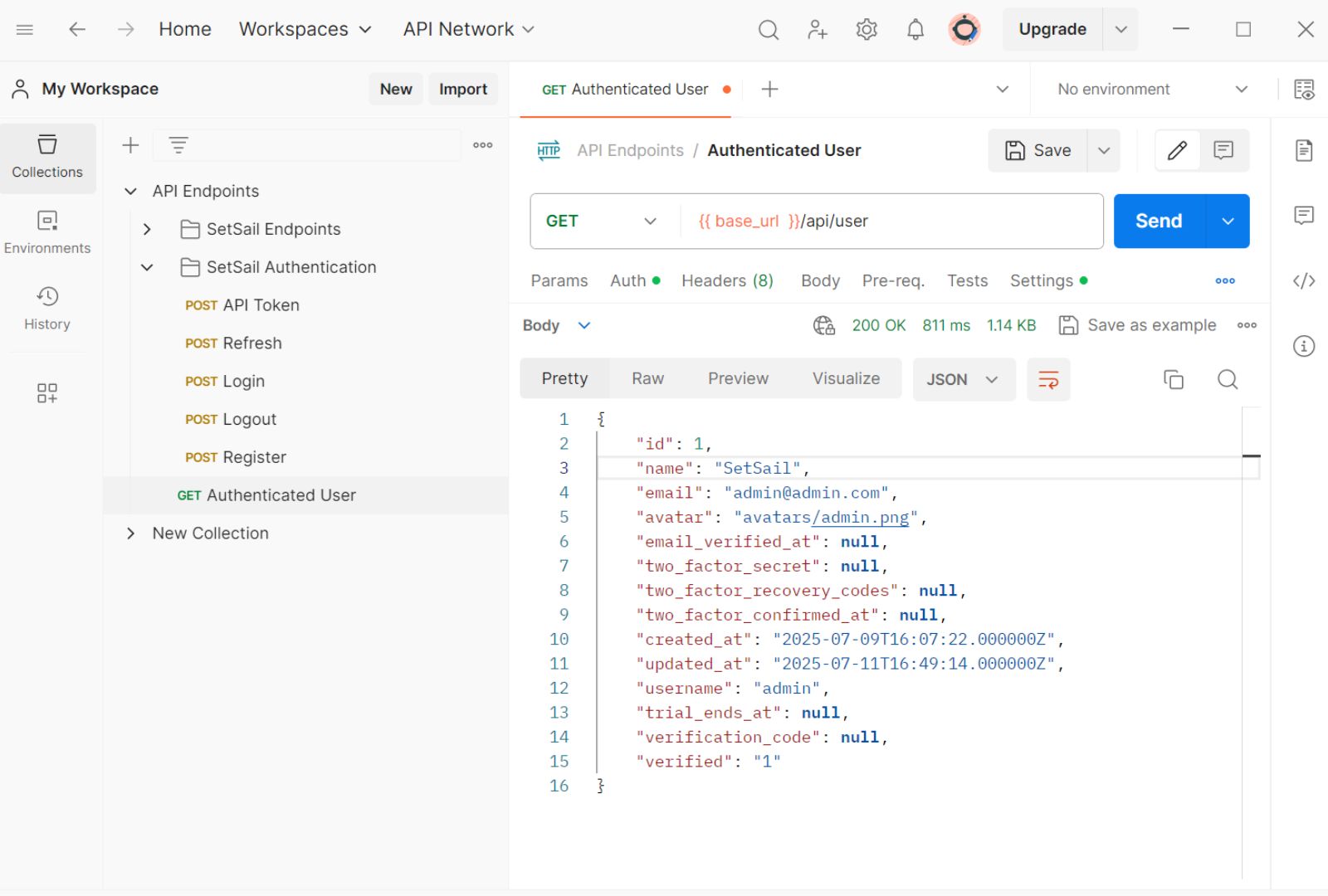Open the documentation icon in right sidebar
The height and width of the screenshot is (896, 1328).
tap(1304, 150)
